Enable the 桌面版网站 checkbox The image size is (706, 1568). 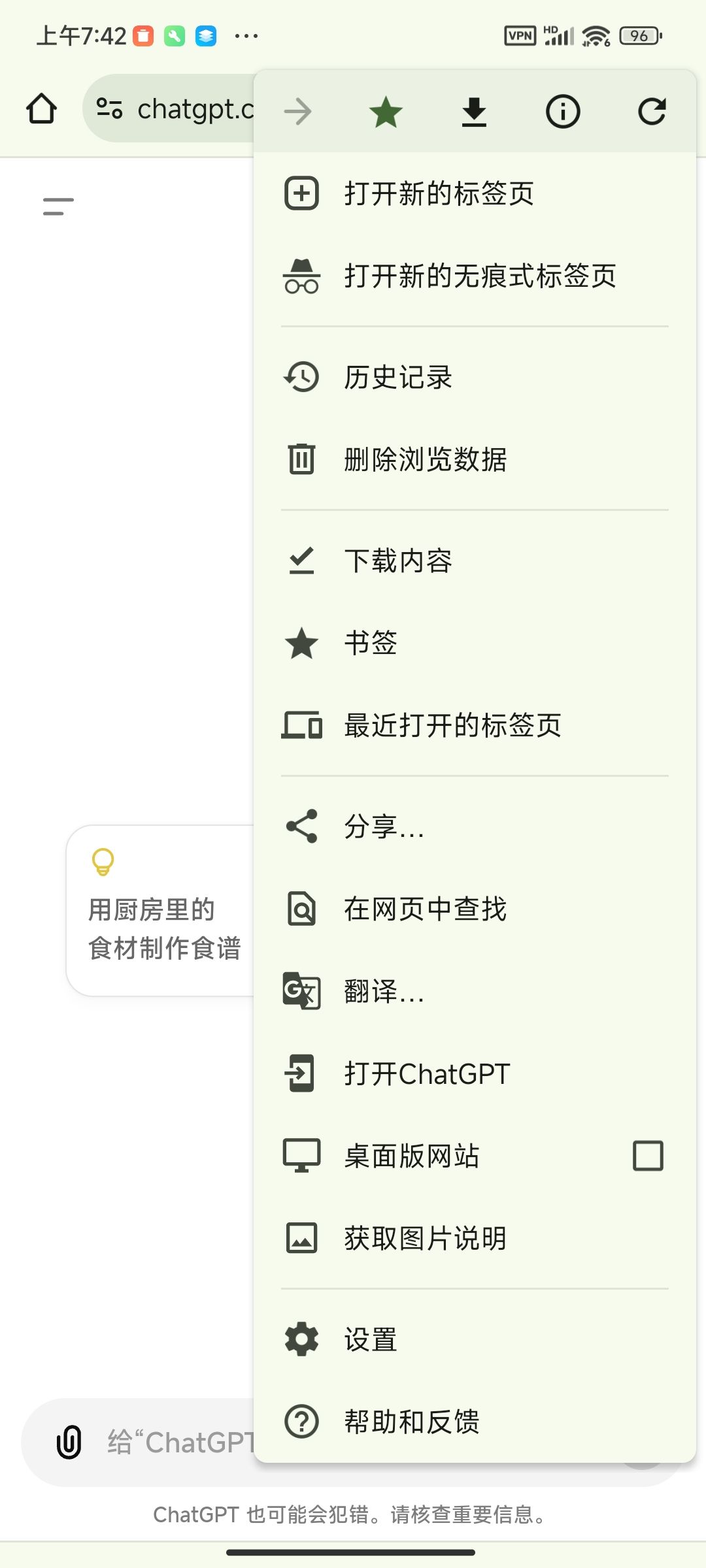648,1156
